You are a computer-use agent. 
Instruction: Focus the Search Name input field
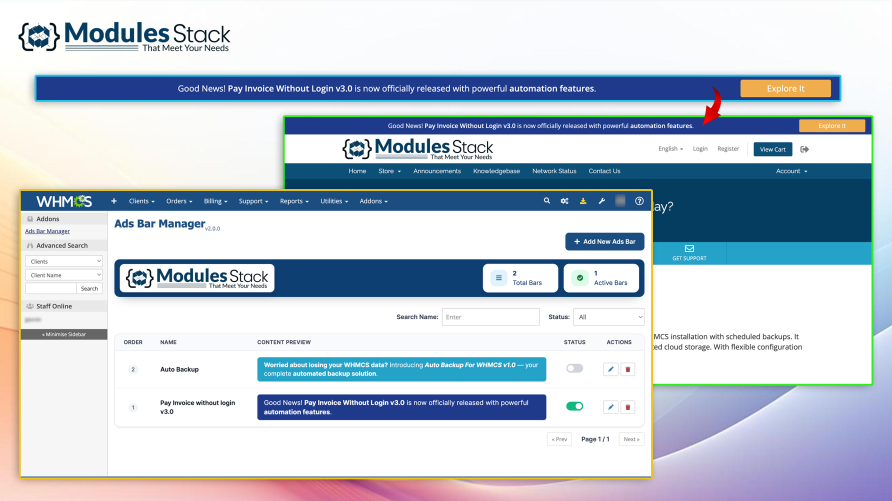[490, 317]
